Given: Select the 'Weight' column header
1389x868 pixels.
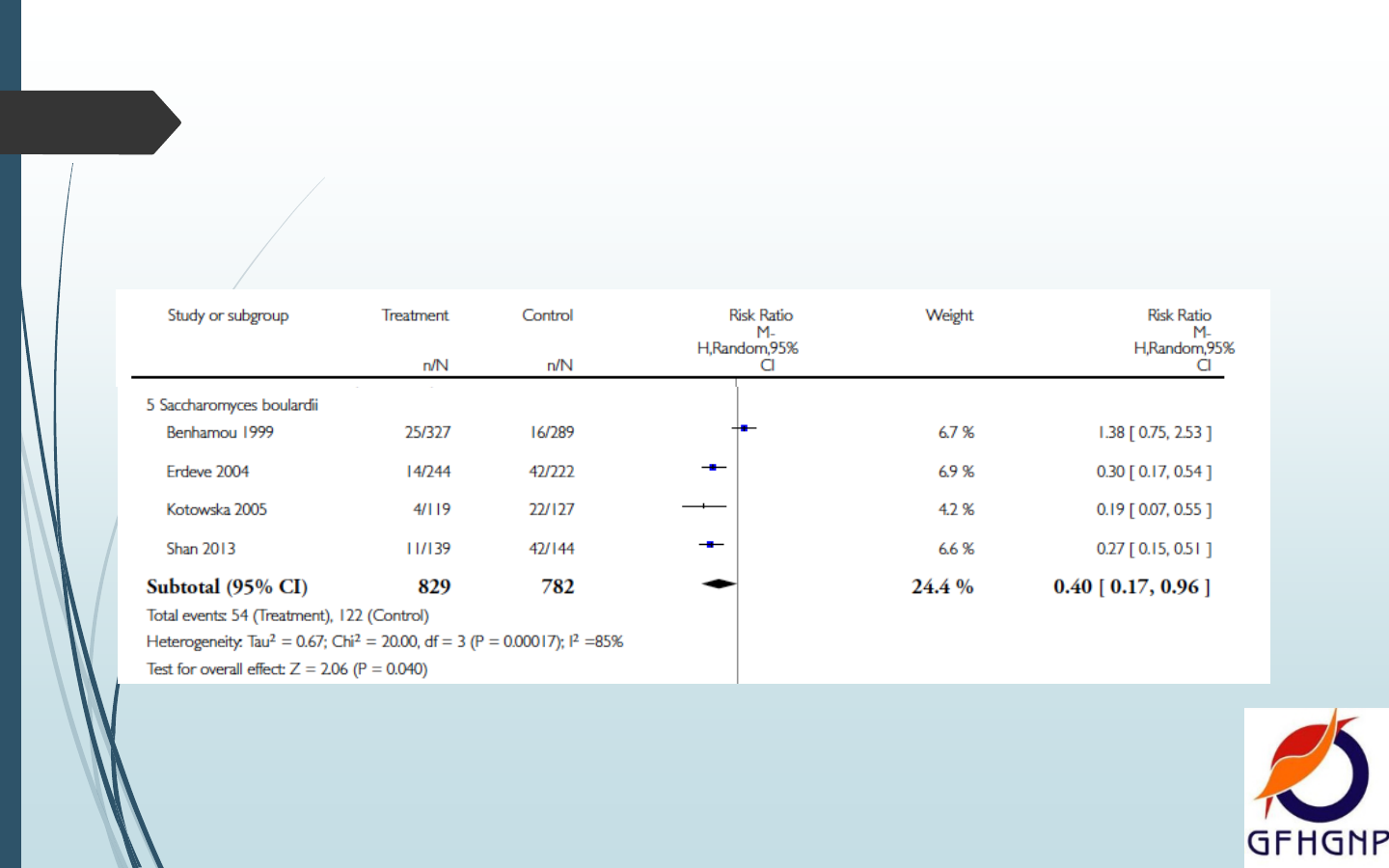Looking at the screenshot, I should pos(949,315).
